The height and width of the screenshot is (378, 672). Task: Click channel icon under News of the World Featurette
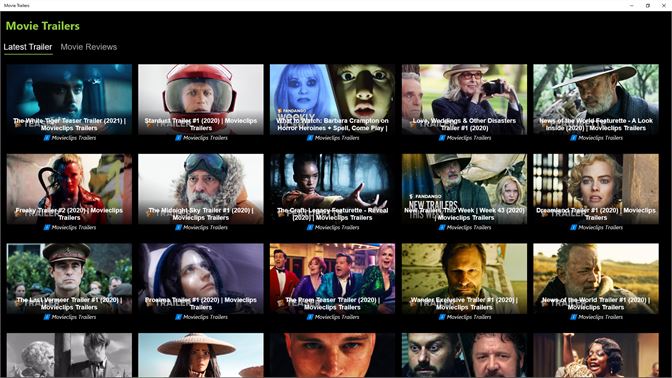pyautogui.click(x=573, y=138)
